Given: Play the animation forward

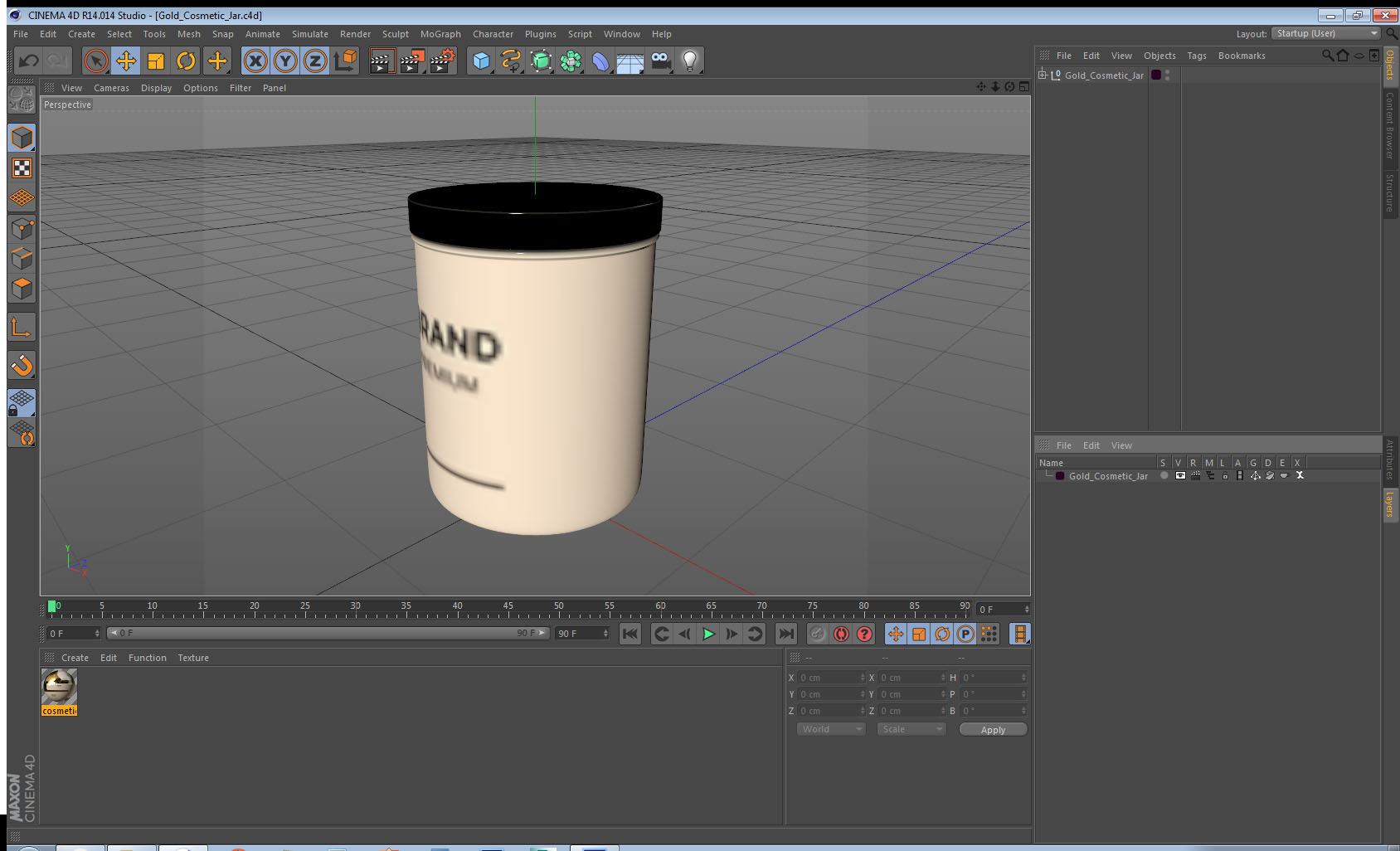Looking at the screenshot, I should (x=708, y=635).
